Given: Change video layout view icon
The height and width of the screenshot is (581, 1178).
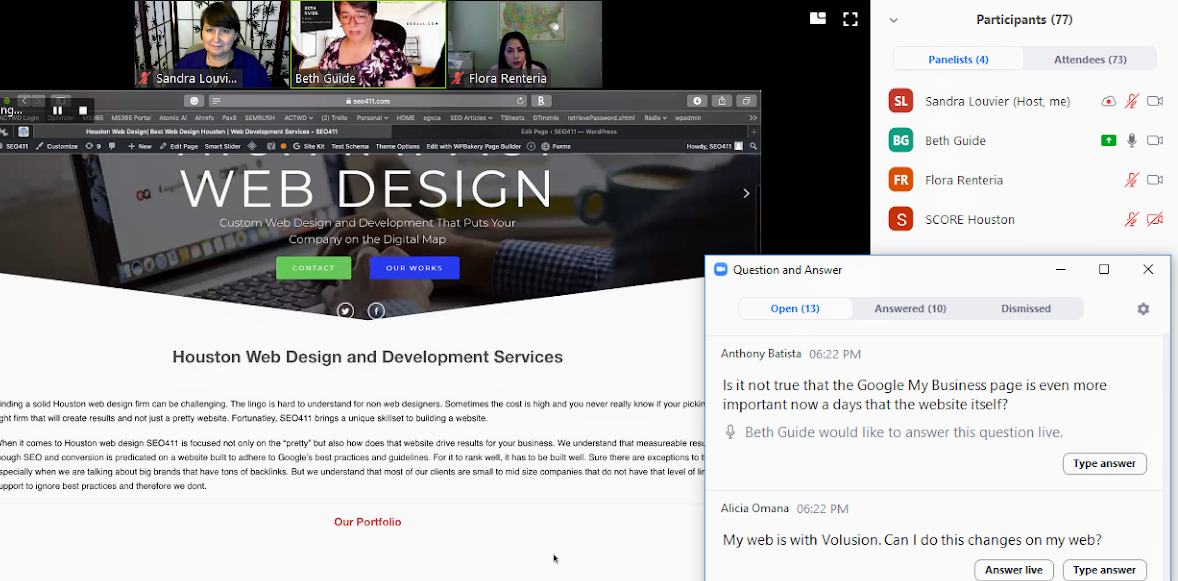Looking at the screenshot, I should (x=817, y=18).
